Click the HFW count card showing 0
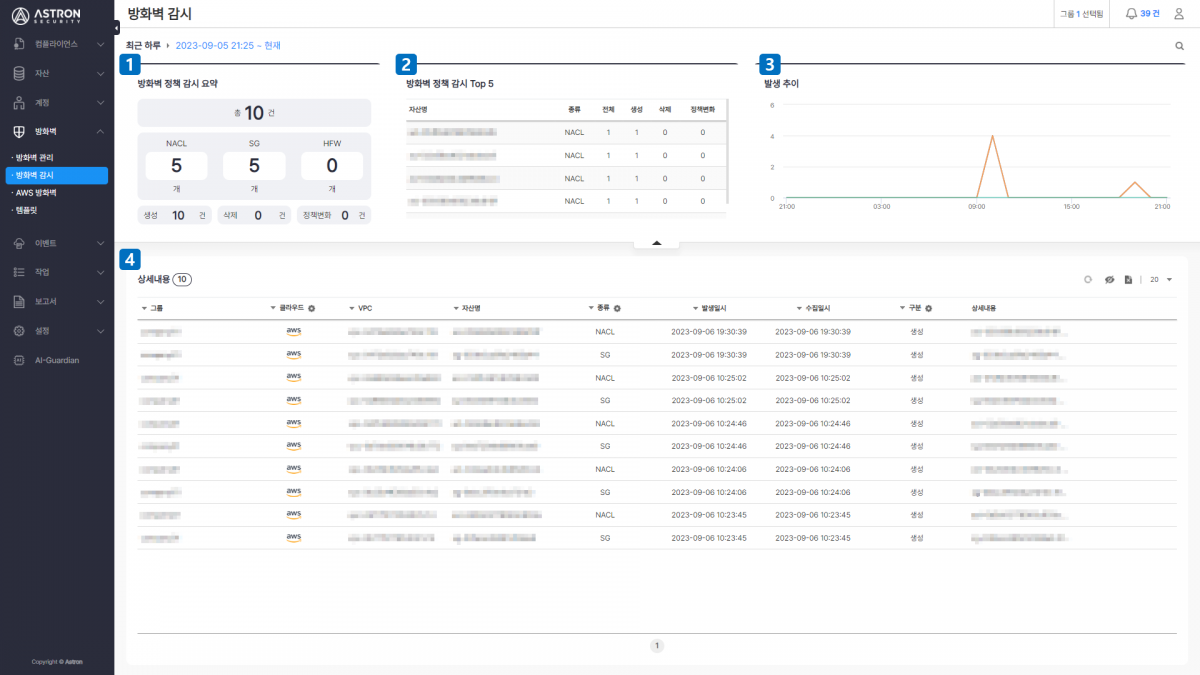Image resolution: width=1200 pixels, height=675 pixels. [332, 167]
